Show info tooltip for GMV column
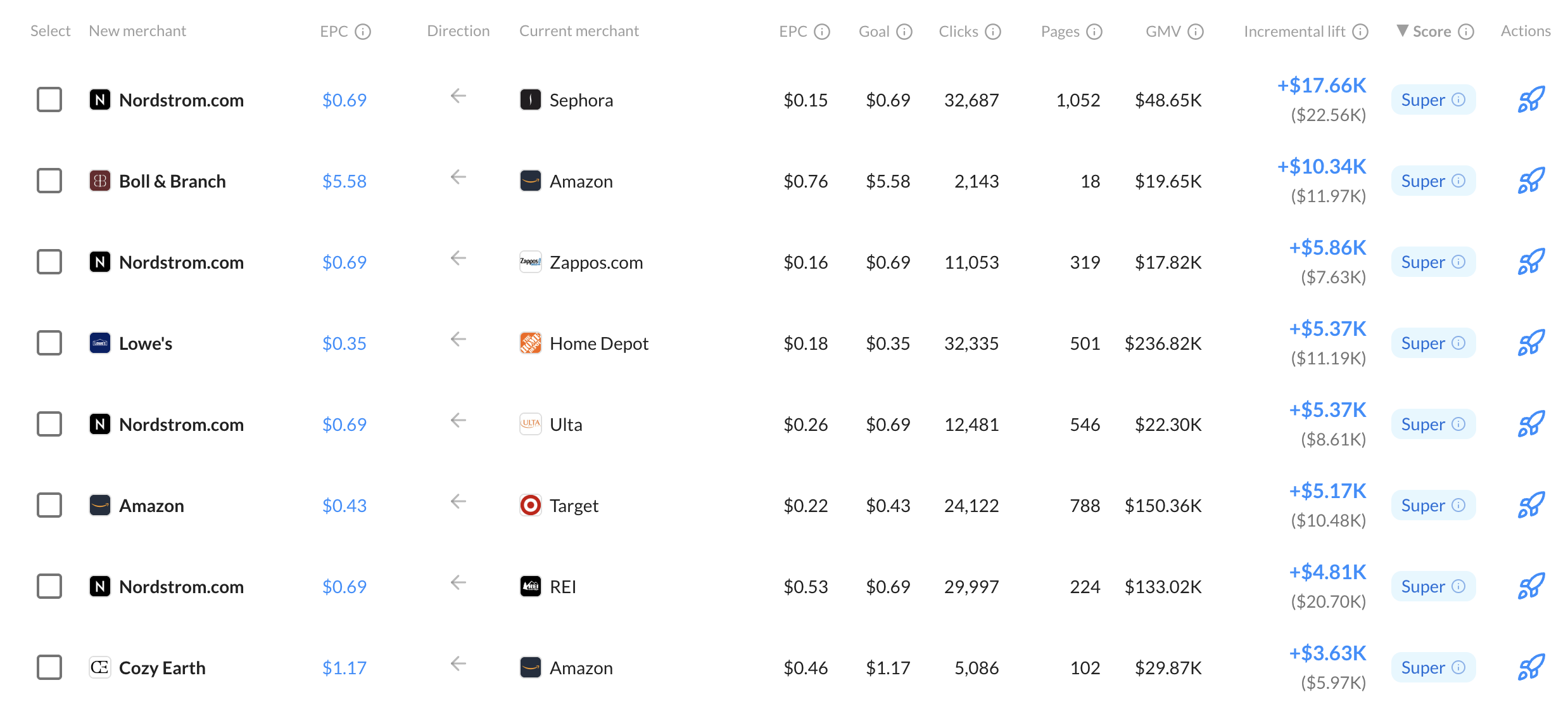The image size is (1568, 711). coord(1195,32)
